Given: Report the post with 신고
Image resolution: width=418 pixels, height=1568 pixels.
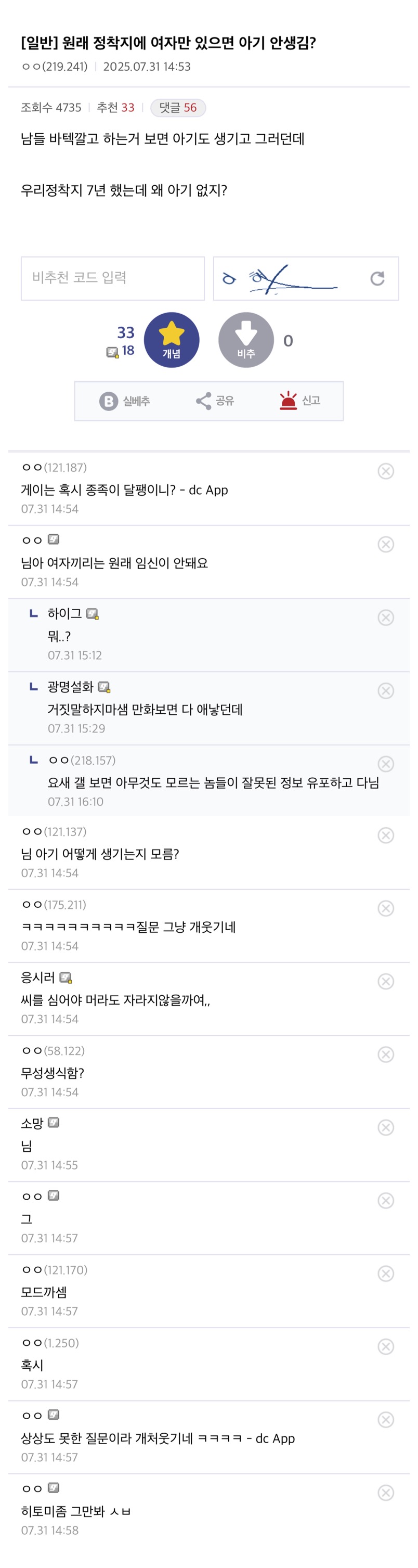Looking at the screenshot, I should 299,401.
